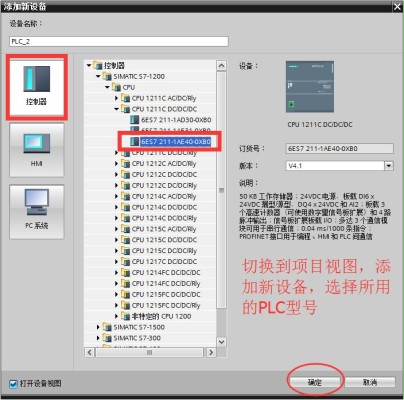404x400 pixels.
Task: Toggle the 打开设备视图 checkbox
Action: point(13,384)
